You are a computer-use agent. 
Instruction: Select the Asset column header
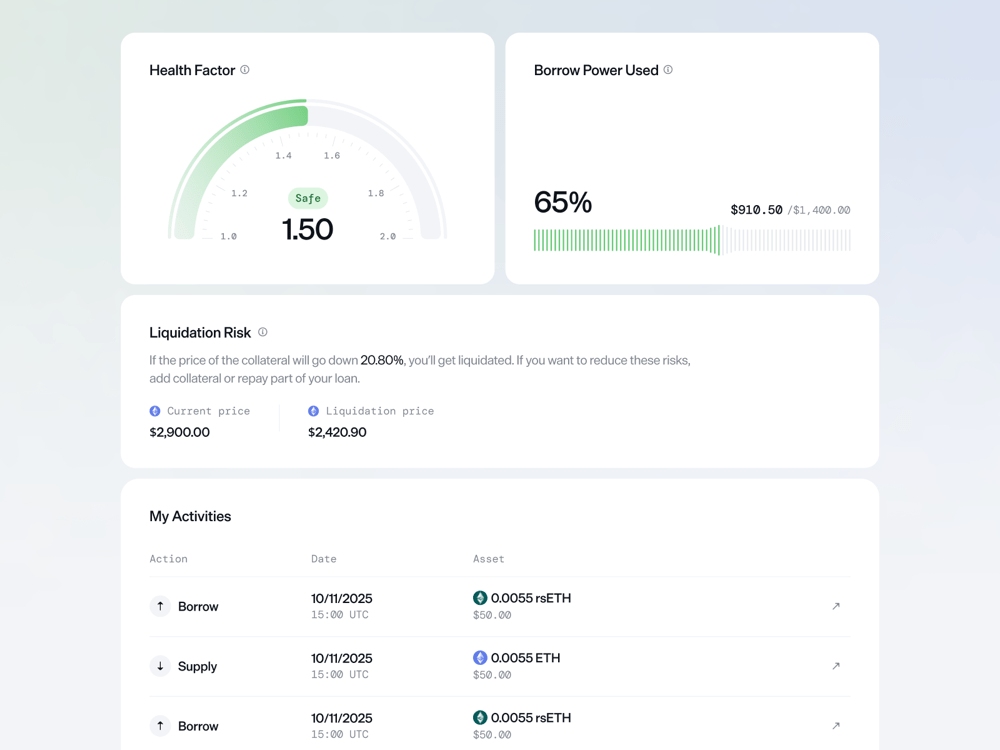[x=489, y=559]
